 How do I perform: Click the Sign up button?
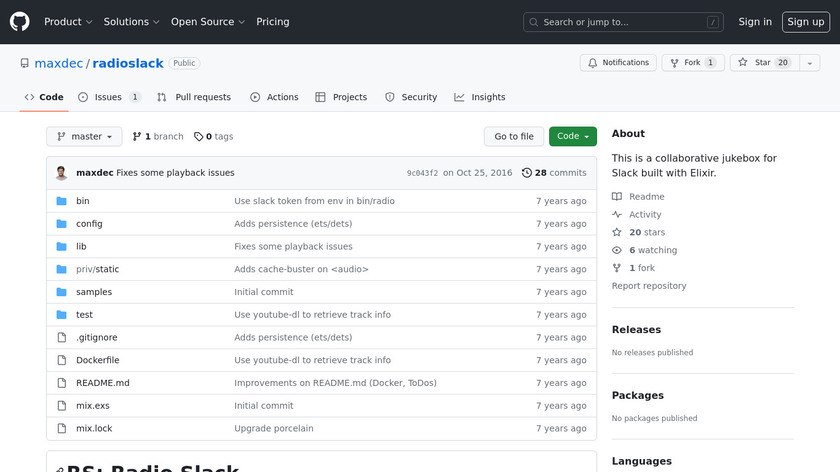pos(805,22)
